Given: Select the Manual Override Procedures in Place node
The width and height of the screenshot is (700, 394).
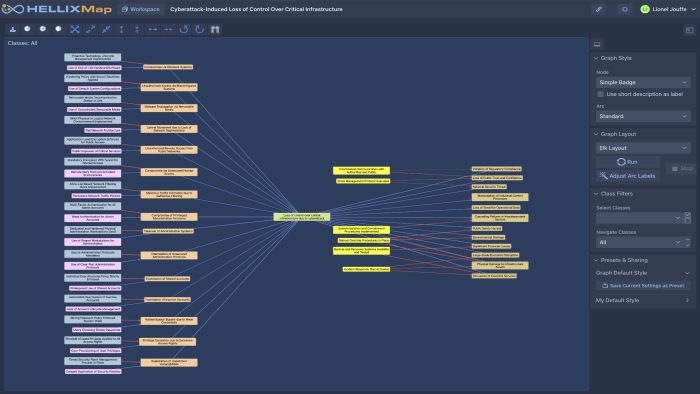Looking at the screenshot, I should click(364, 240).
